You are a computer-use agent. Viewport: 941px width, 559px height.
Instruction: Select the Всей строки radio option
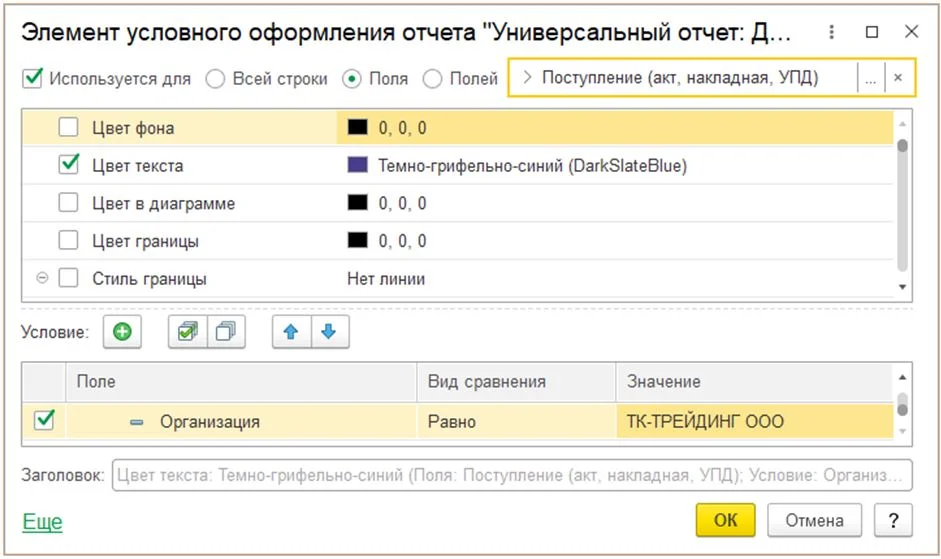tap(215, 79)
